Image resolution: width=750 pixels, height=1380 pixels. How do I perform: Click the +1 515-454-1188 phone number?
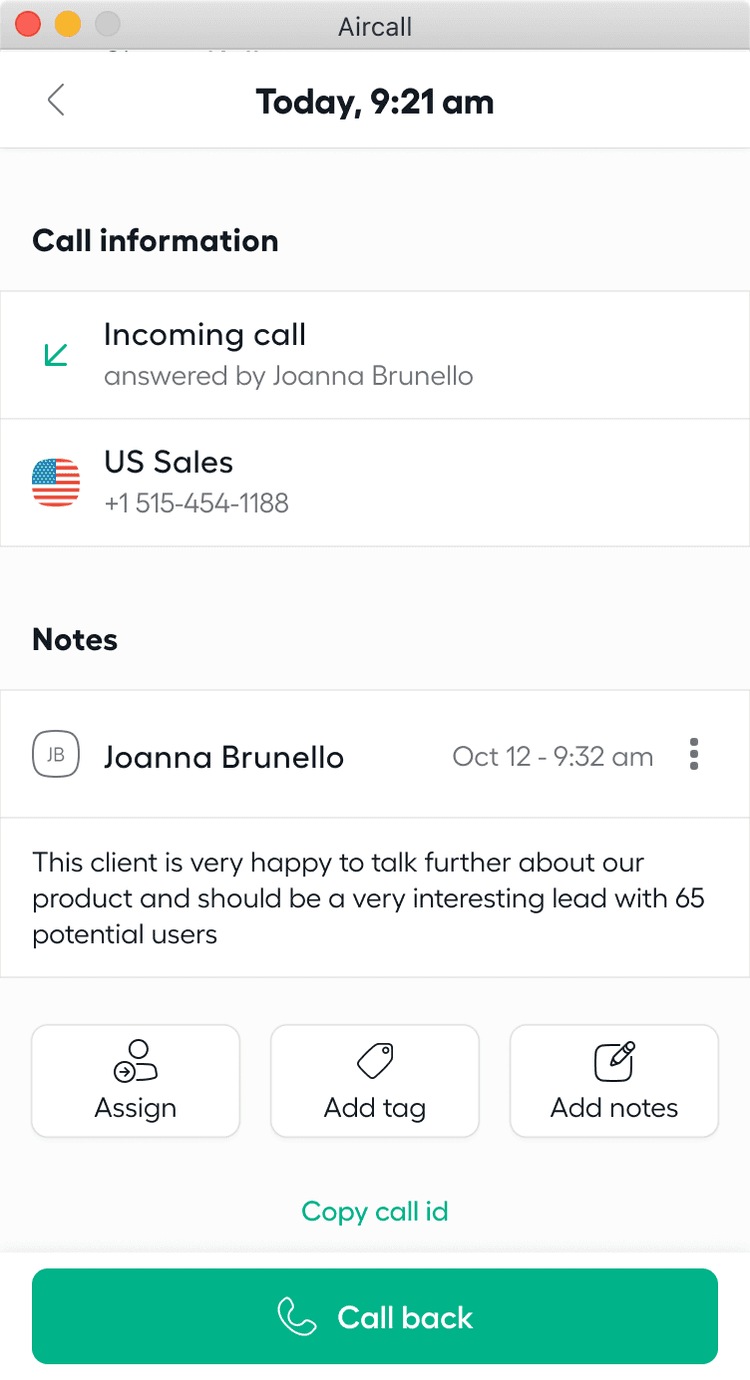[196, 503]
